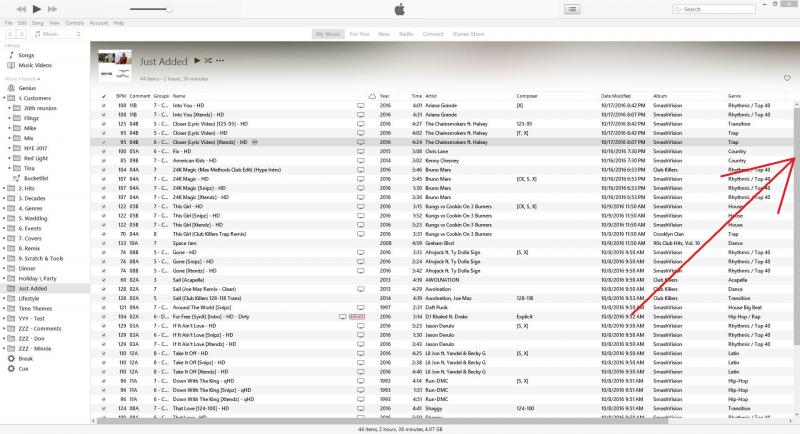The width and height of the screenshot is (800, 434).
Task: Open the View menu
Action: pyautogui.click(x=54, y=23)
